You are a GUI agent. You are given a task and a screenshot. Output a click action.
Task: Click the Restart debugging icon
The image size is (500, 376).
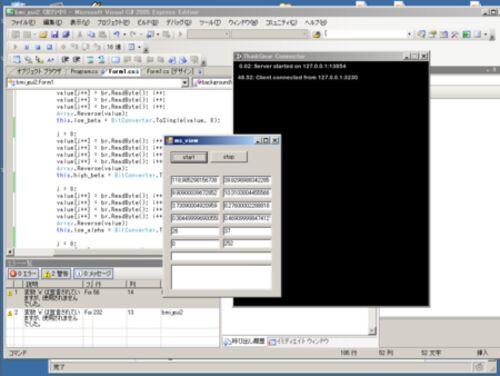(x=49, y=47)
